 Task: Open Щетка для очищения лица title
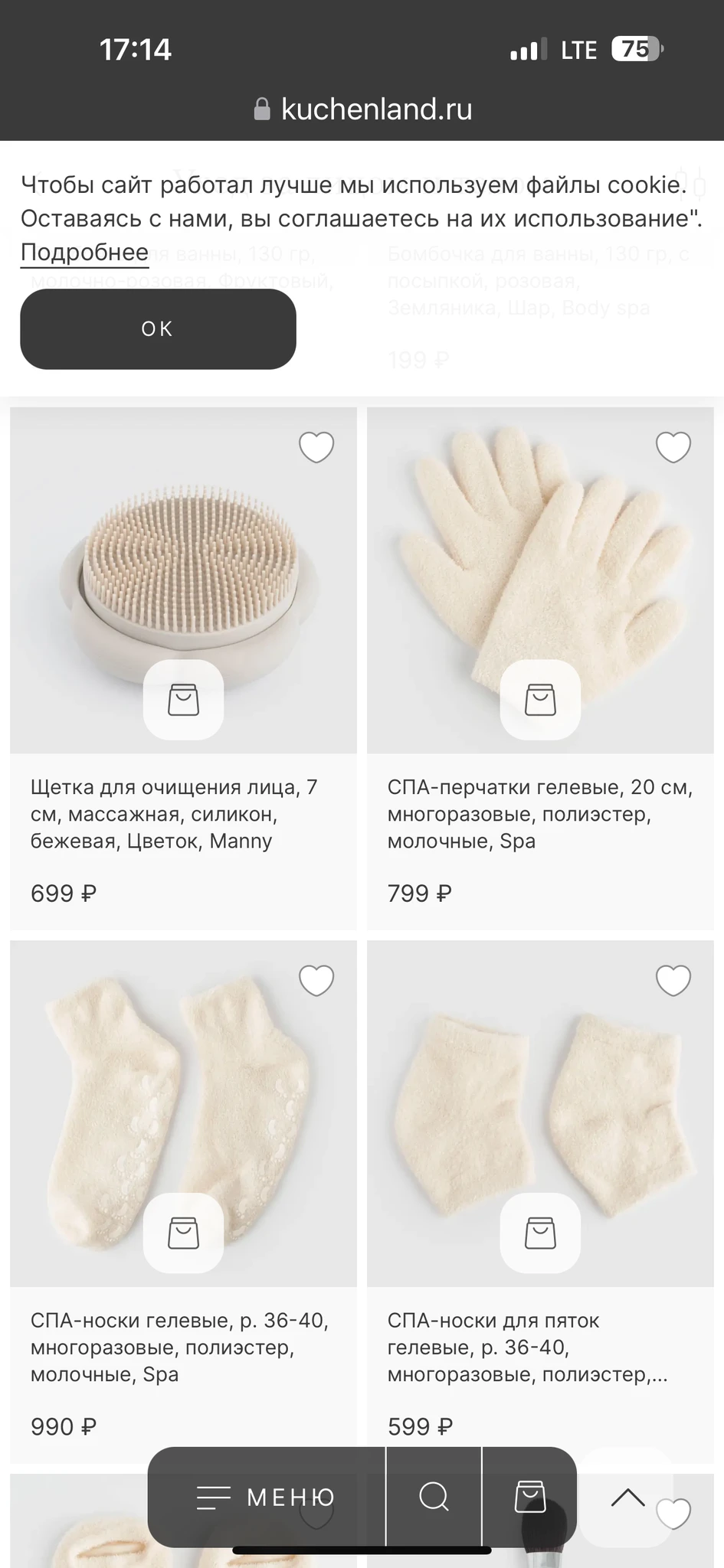pos(174,814)
